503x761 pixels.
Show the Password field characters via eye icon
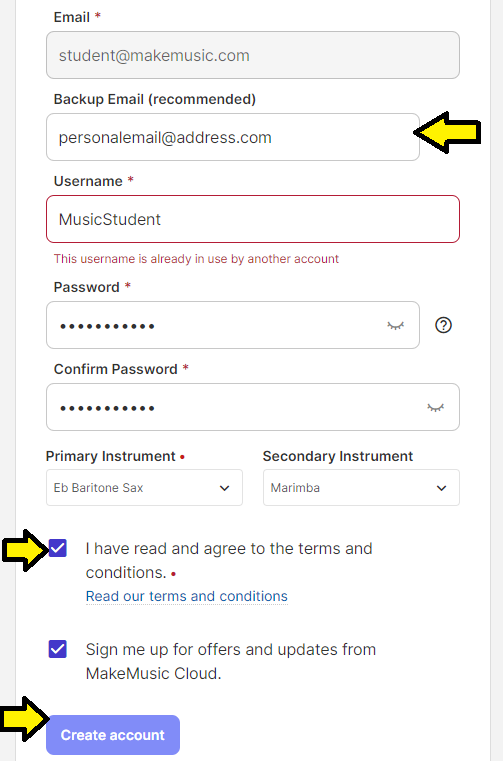[395, 325]
